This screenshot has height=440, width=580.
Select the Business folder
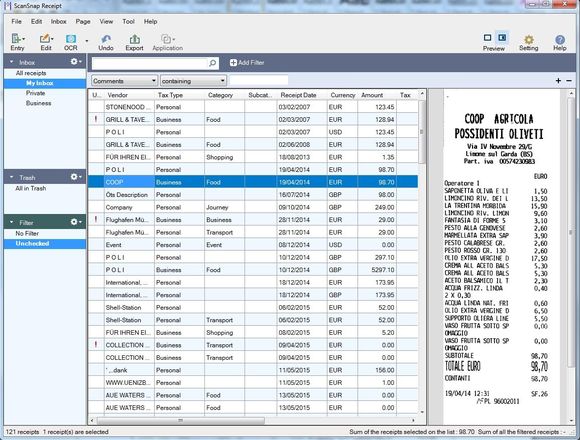tap(38, 103)
